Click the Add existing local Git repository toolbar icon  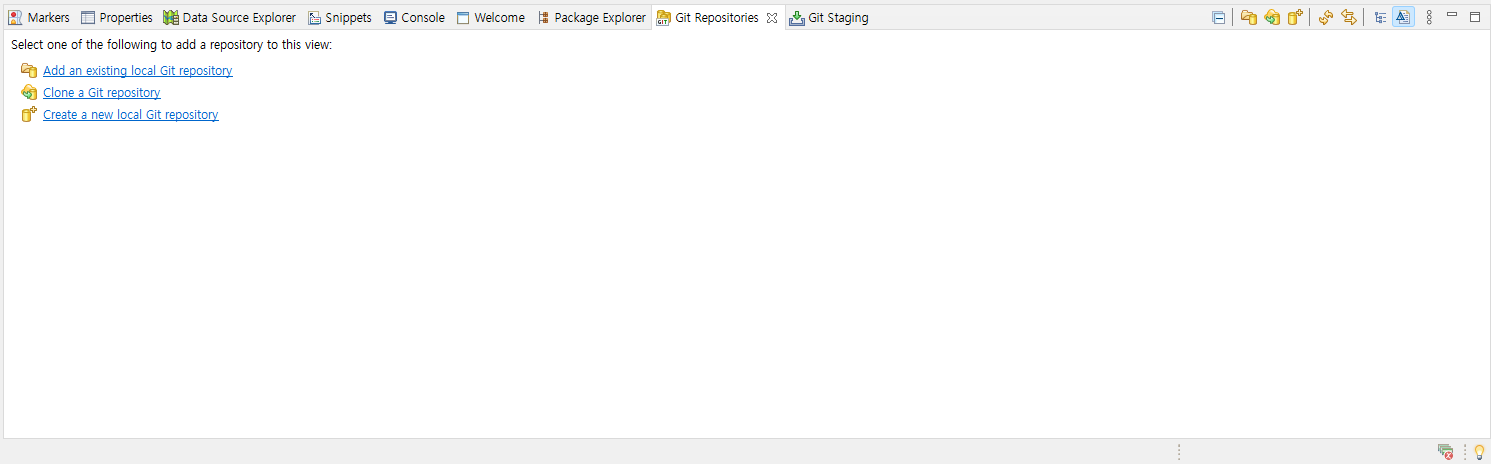tap(1248, 17)
